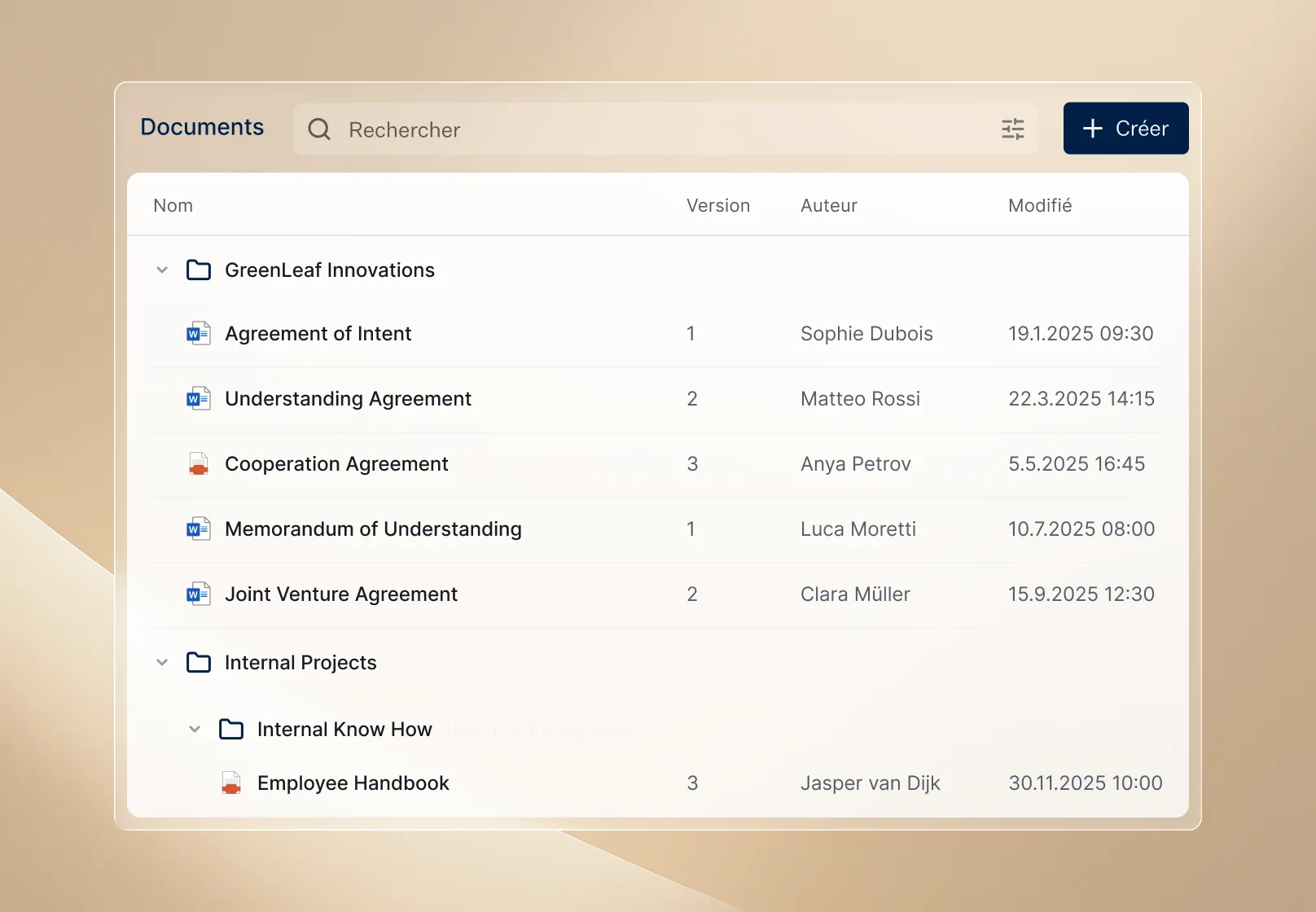The width and height of the screenshot is (1316, 912).
Task: Click author Luca Moretti
Action: coord(858,529)
